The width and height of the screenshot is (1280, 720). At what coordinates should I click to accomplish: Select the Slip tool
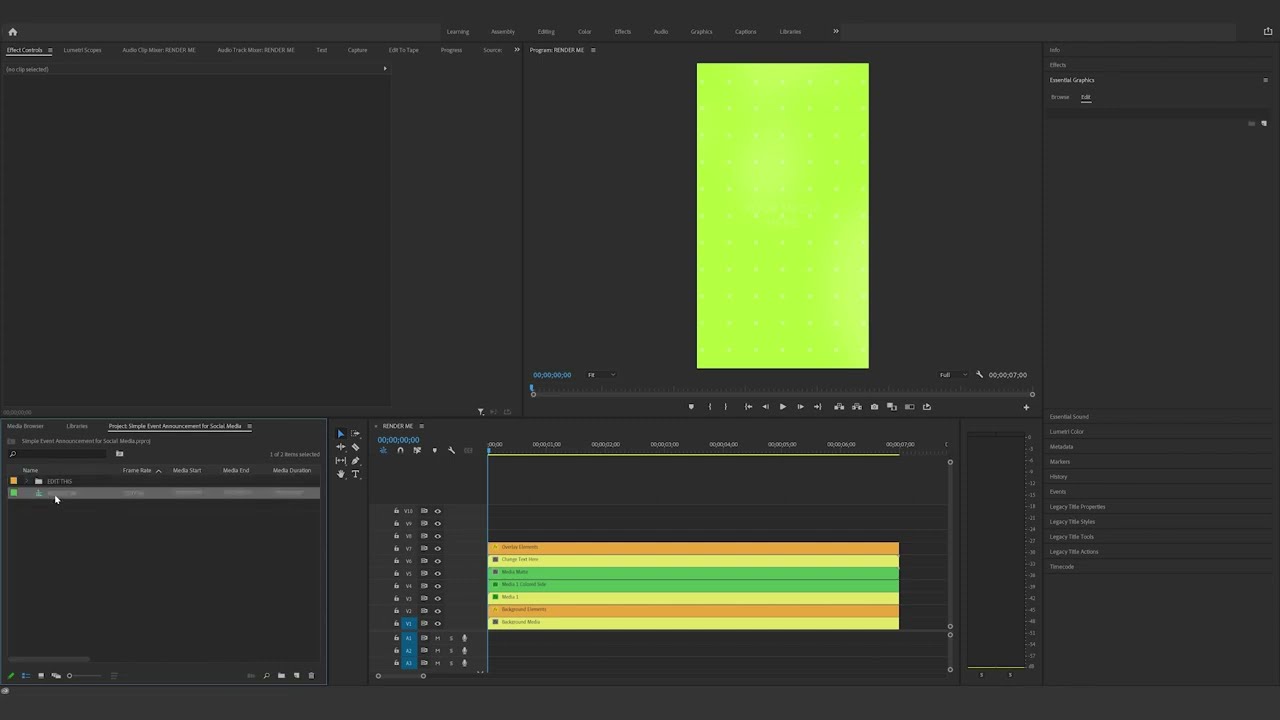tap(341, 461)
